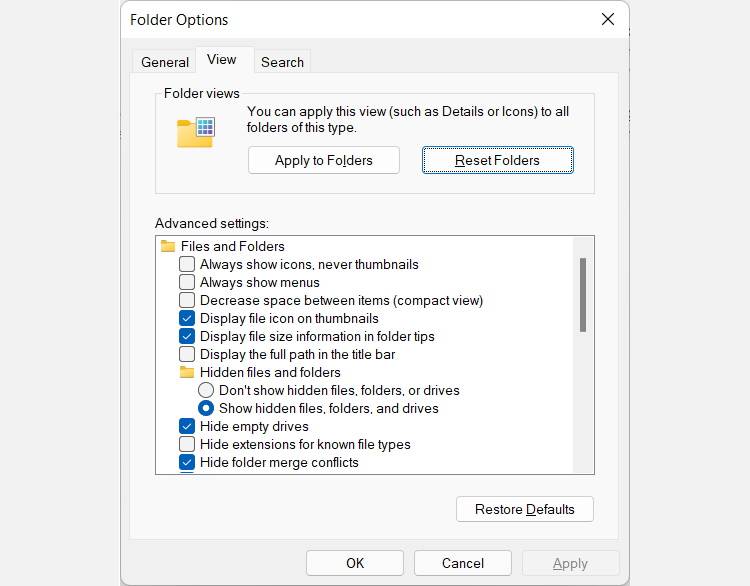Open the Search tab
The height and width of the screenshot is (586, 750).
click(282, 62)
